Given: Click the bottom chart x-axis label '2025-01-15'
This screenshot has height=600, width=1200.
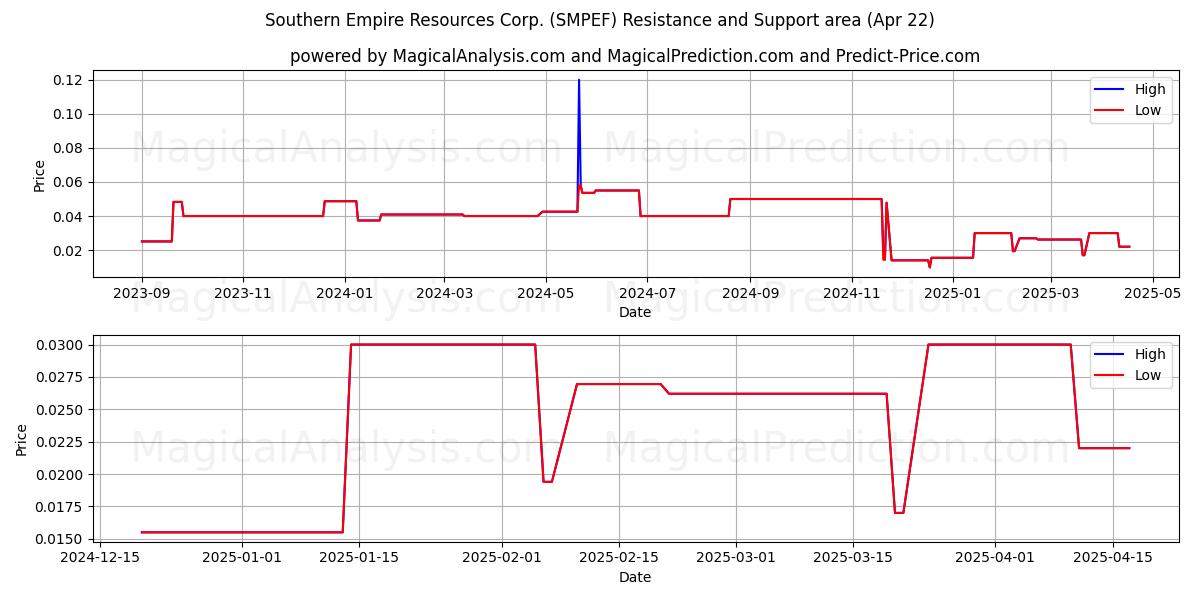Looking at the screenshot, I should click(359, 558).
